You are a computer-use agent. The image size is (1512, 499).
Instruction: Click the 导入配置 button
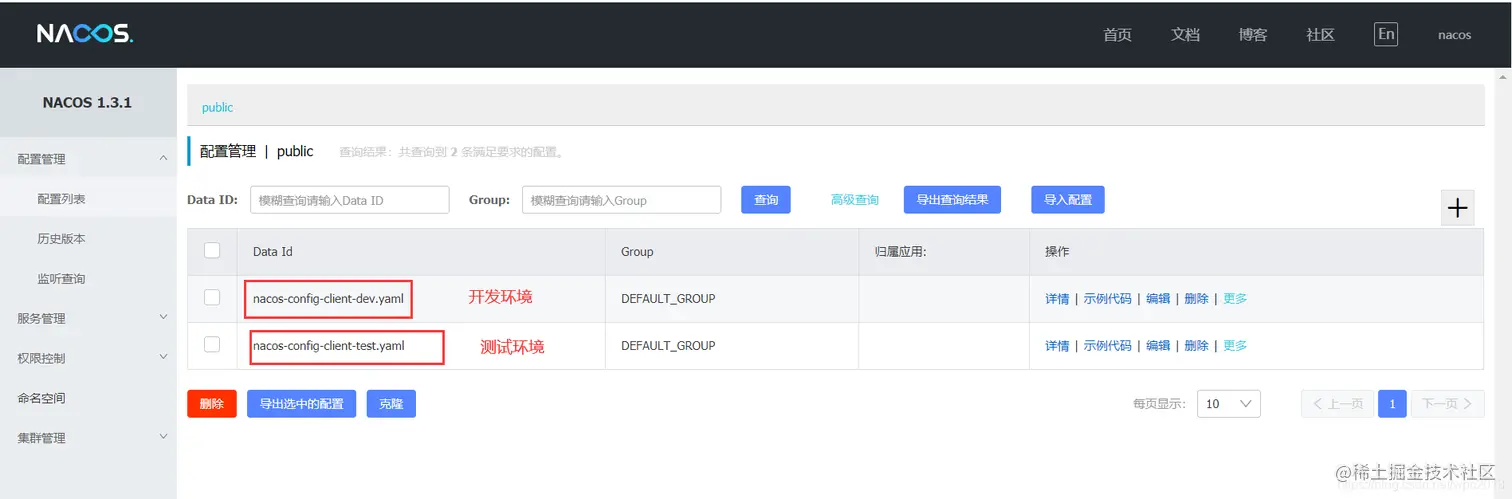click(x=1068, y=200)
